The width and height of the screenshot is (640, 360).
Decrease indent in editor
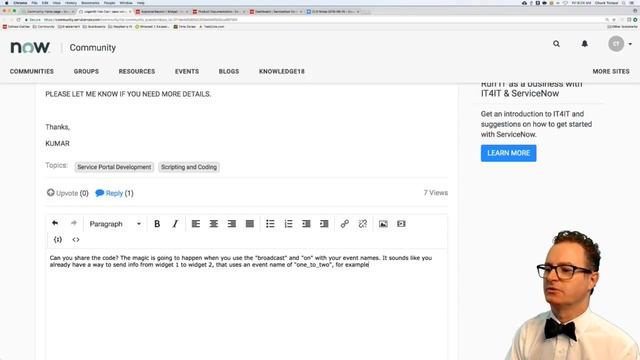click(306, 224)
